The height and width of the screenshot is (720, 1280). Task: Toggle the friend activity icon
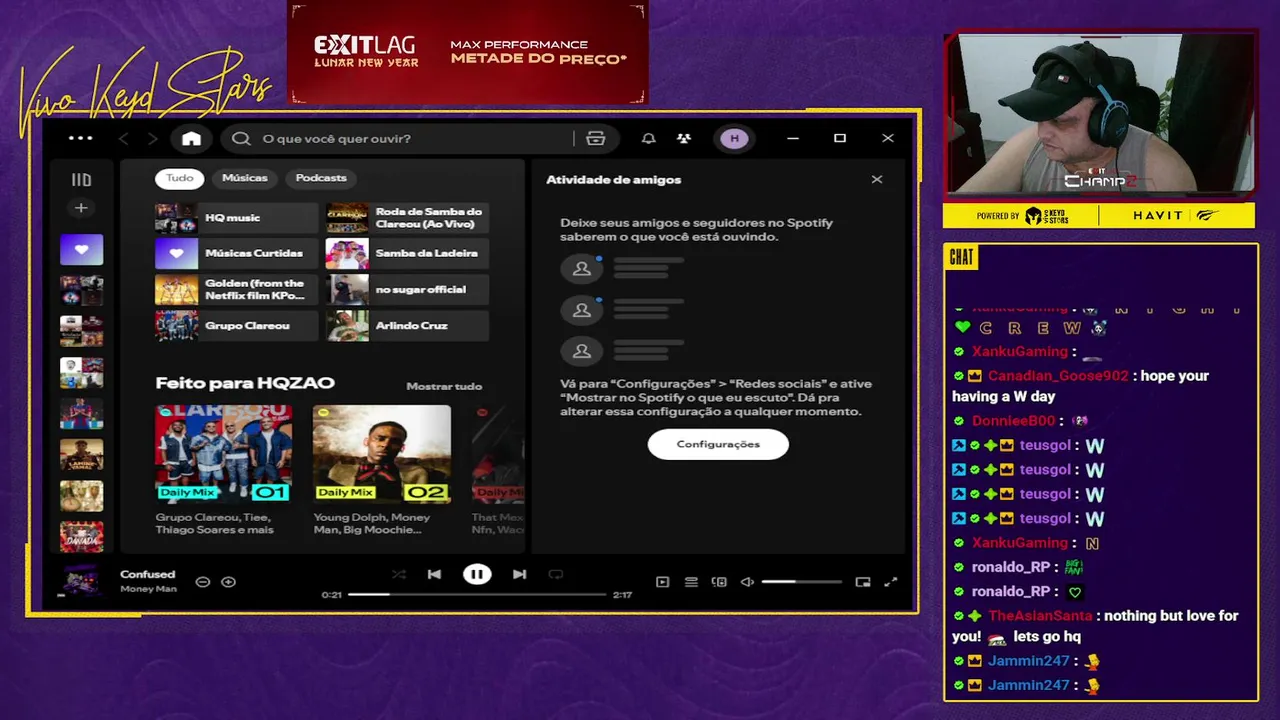(x=684, y=139)
